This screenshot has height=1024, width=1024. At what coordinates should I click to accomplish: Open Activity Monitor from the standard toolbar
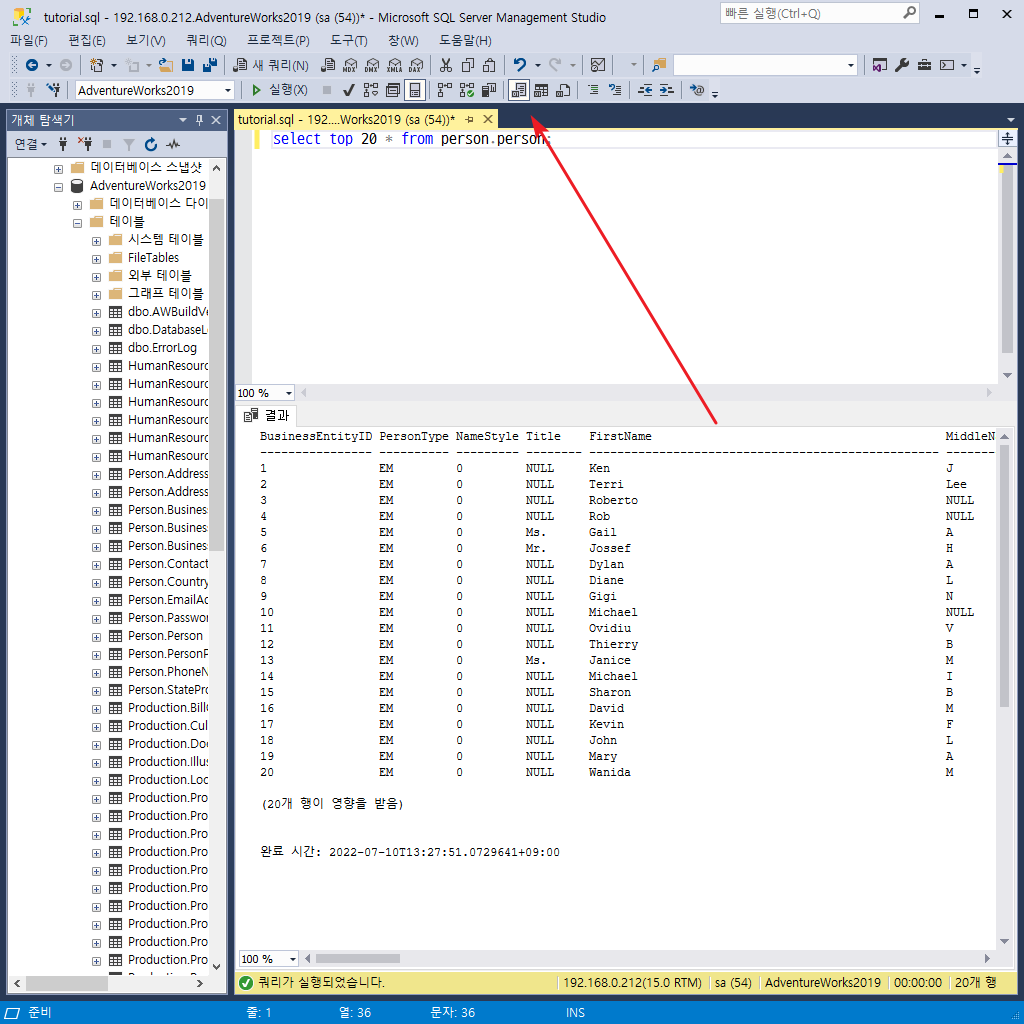click(598, 65)
